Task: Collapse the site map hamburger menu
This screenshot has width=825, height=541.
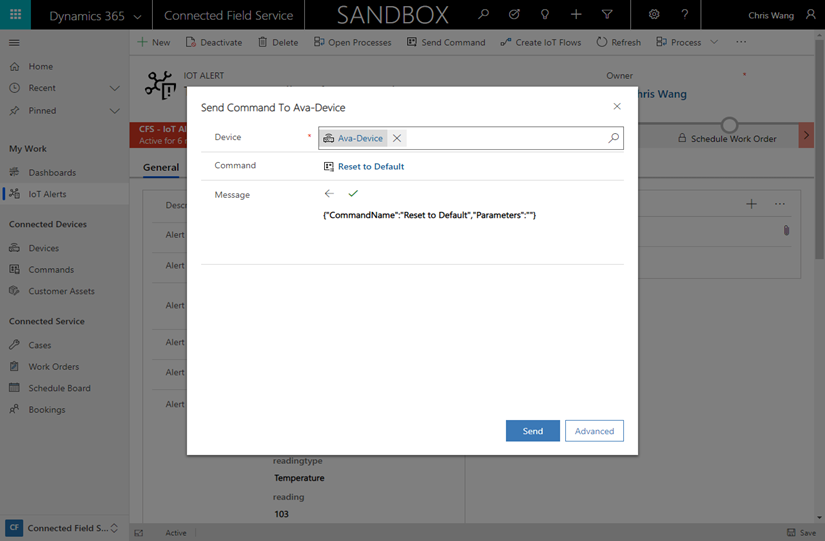Action: [14, 43]
